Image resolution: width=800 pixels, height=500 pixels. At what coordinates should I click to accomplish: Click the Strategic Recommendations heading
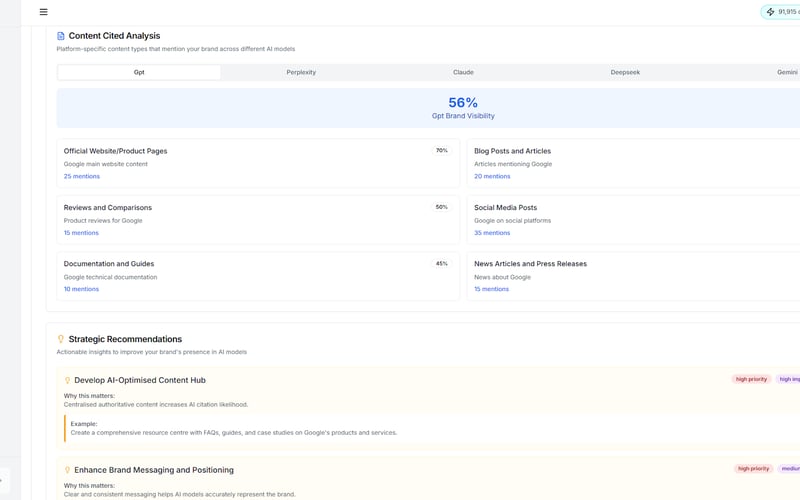click(126, 339)
